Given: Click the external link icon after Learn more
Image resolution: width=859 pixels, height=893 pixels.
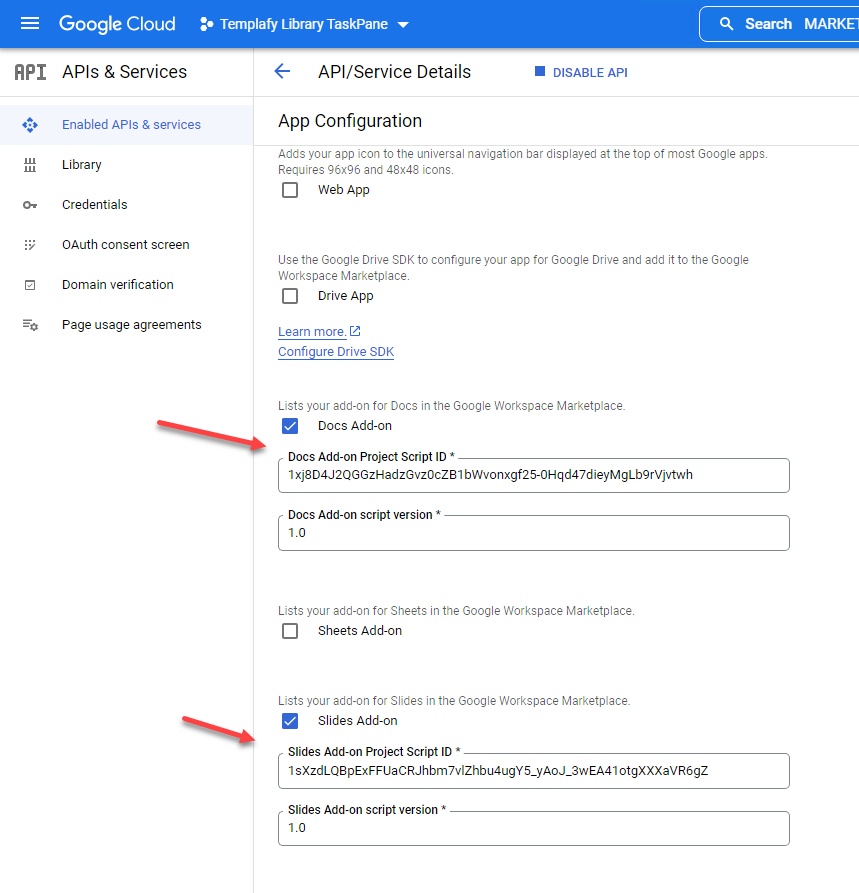Looking at the screenshot, I should coord(355,331).
